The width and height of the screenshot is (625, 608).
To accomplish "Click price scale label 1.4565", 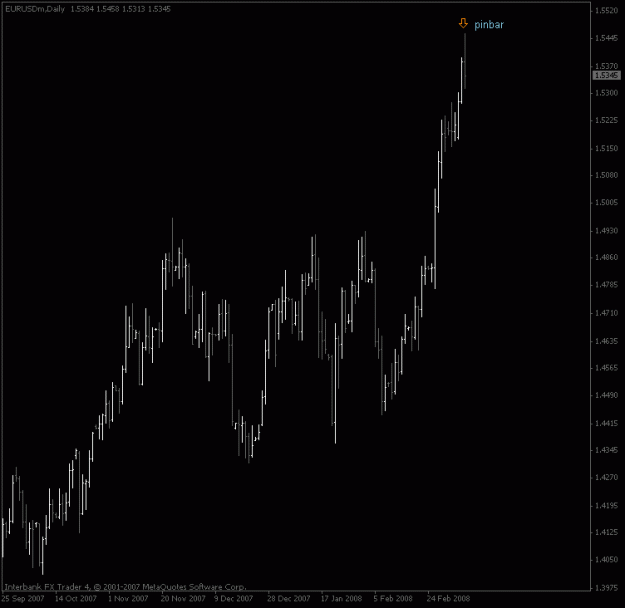I will [x=606, y=368].
